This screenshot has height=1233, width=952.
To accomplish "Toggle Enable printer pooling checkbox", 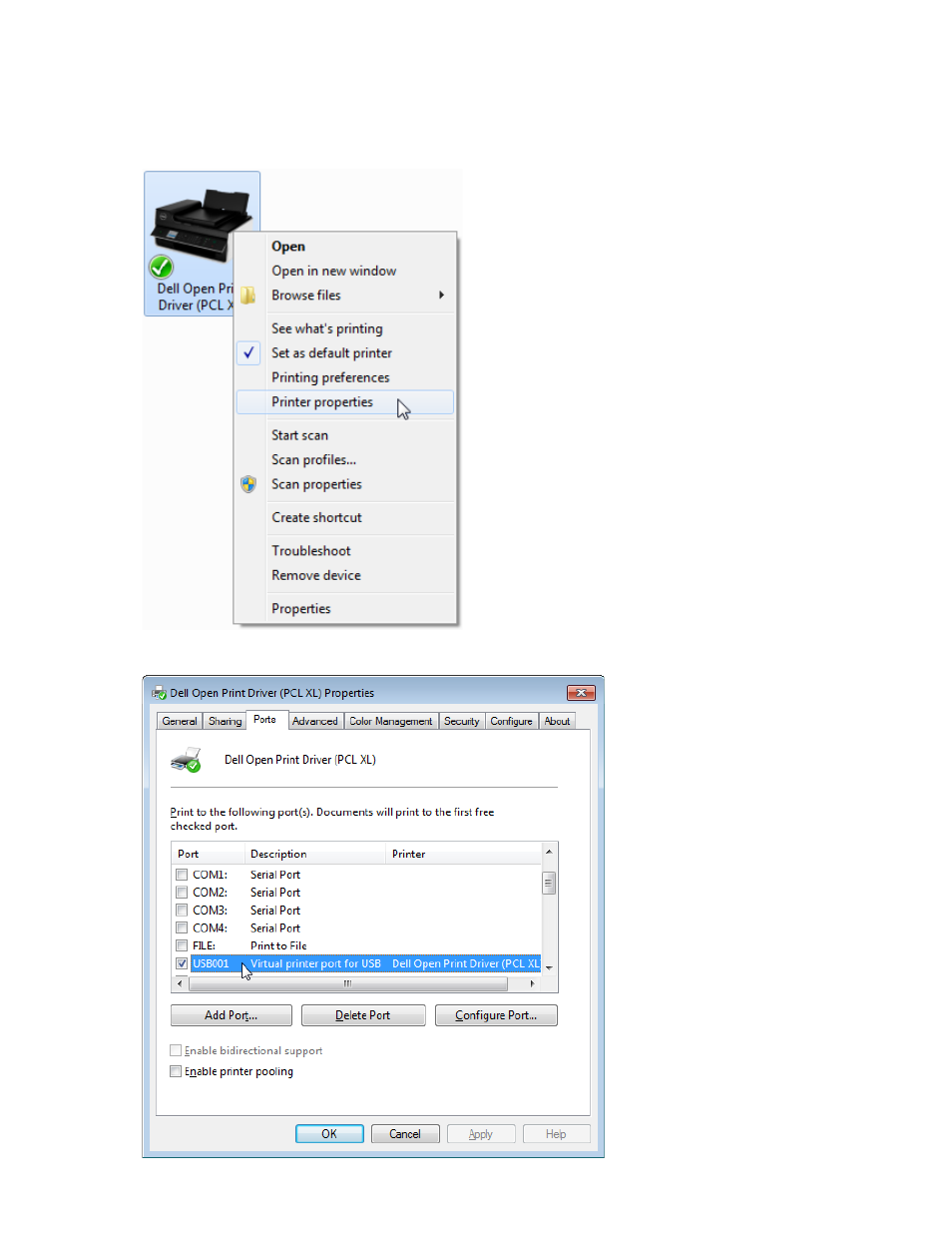I will point(176,1071).
